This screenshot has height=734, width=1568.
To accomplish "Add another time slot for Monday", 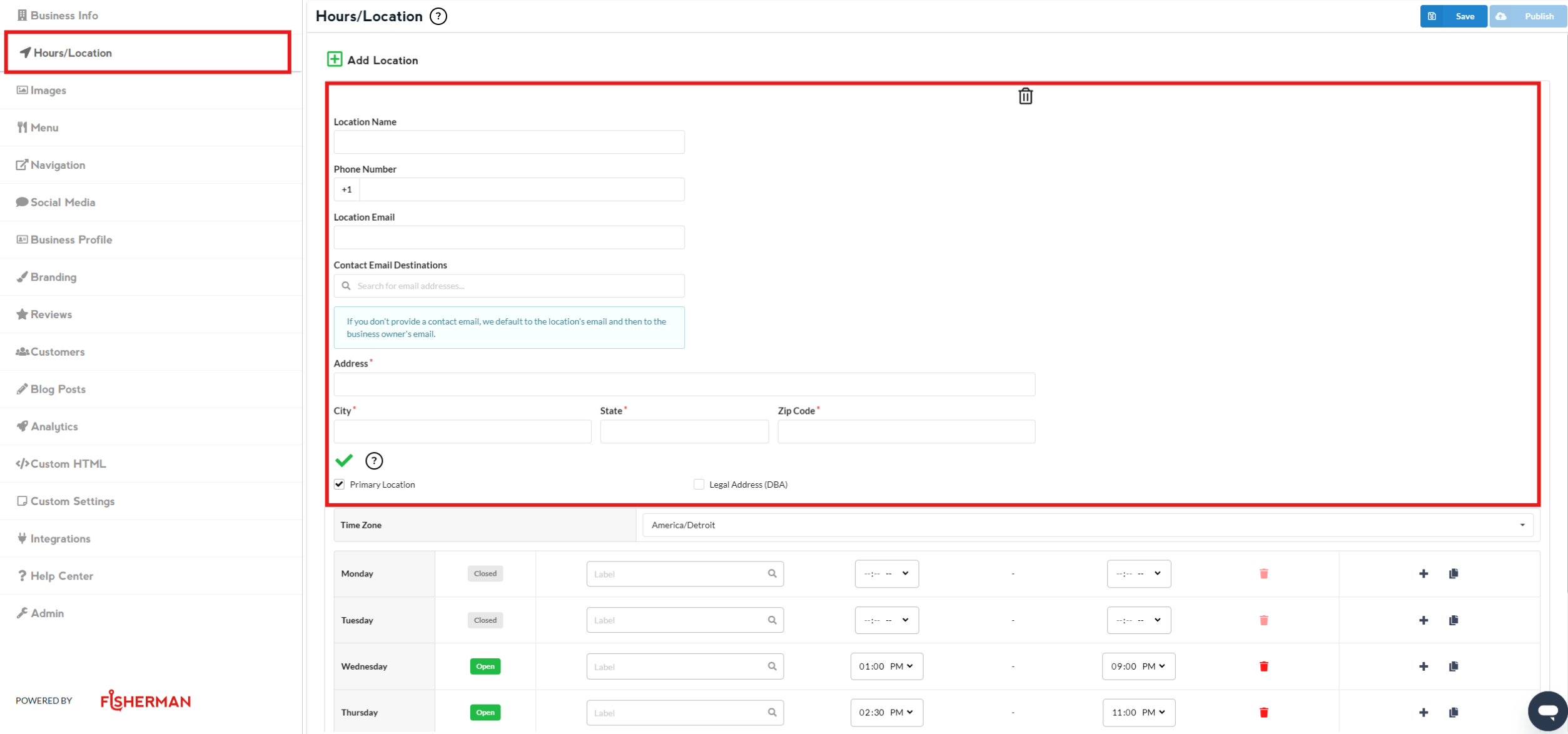I will coord(1424,573).
